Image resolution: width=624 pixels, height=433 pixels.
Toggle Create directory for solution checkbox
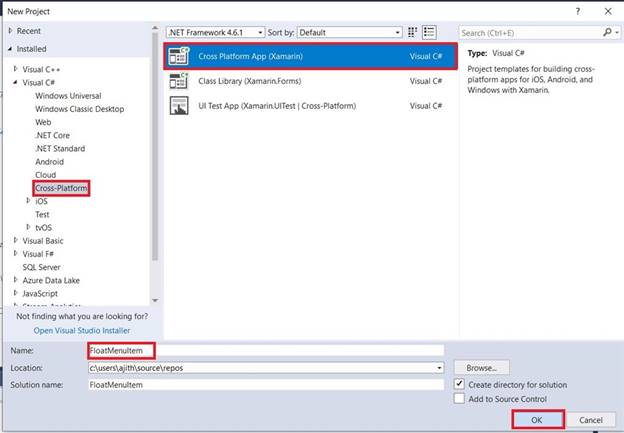[459, 384]
